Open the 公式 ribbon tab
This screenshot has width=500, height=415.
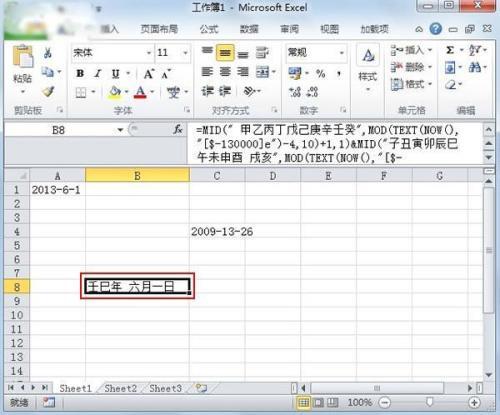pos(209,29)
